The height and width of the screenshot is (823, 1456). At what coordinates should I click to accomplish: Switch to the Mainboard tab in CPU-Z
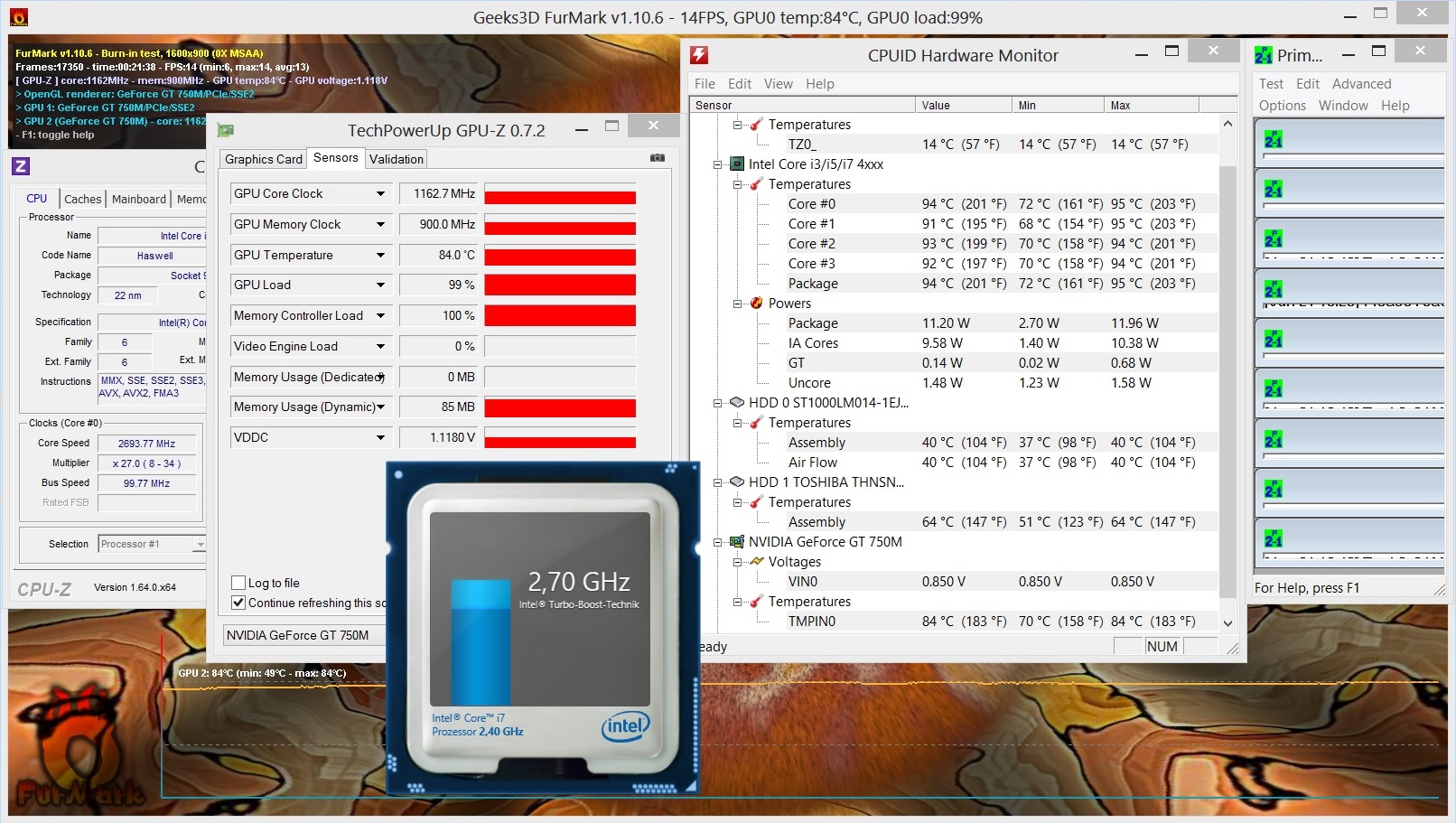point(139,199)
